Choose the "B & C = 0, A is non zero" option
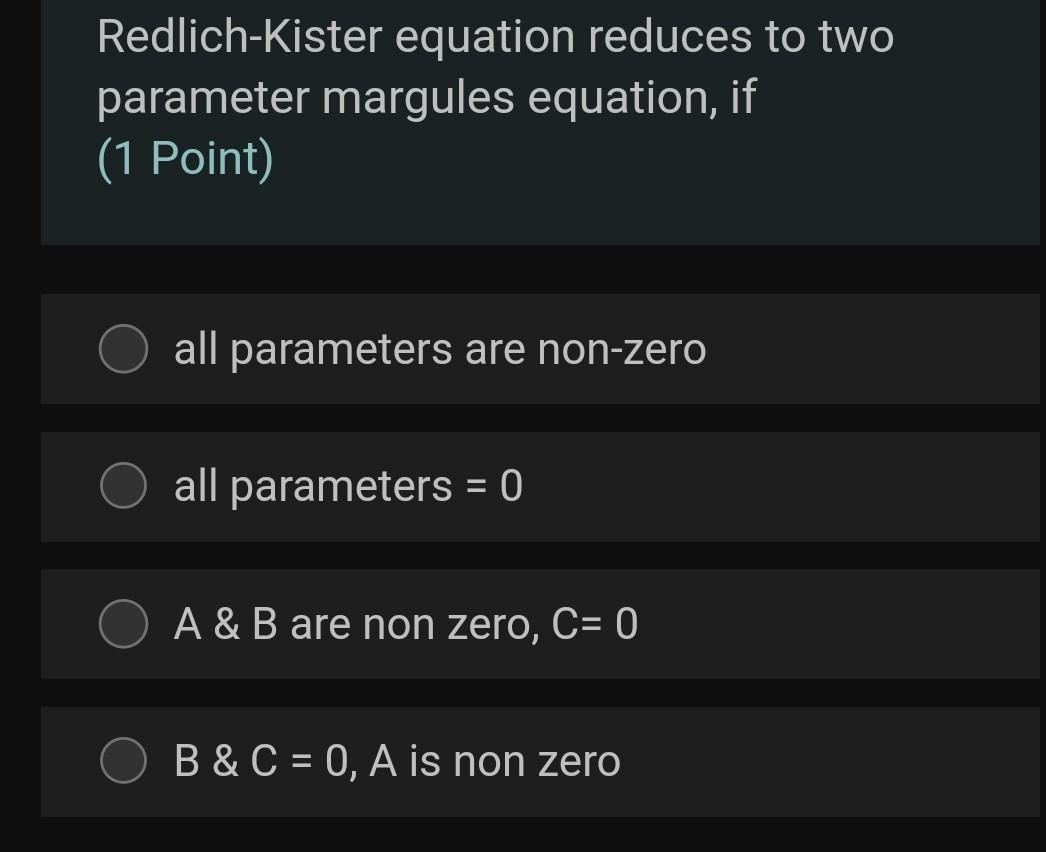Viewport: 1046px width, 852px height. coord(123,760)
